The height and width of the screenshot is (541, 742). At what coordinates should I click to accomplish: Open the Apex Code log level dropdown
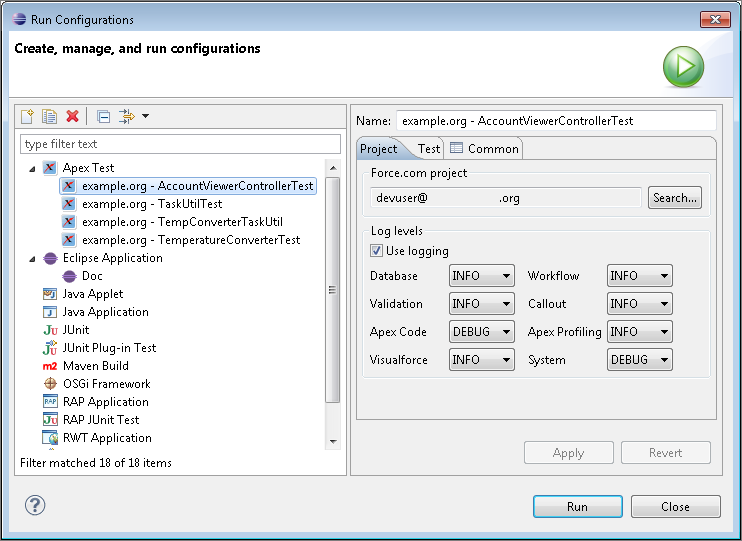(481, 332)
